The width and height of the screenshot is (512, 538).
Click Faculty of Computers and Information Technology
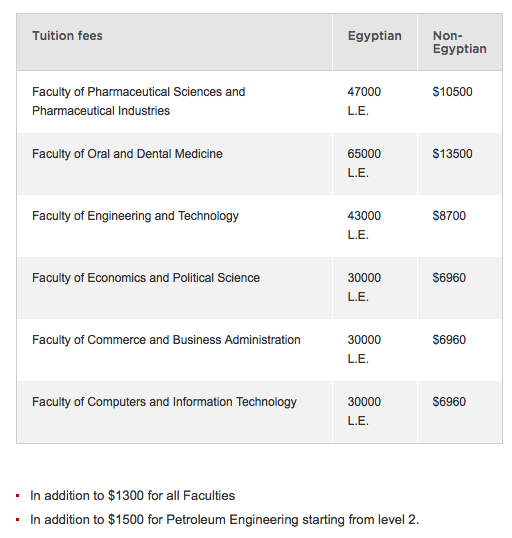pos(164,402)
